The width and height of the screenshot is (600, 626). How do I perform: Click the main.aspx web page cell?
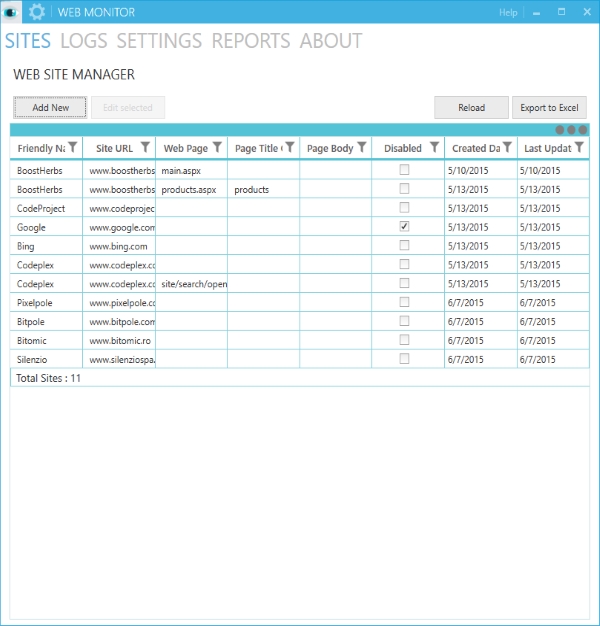[192, 170]
